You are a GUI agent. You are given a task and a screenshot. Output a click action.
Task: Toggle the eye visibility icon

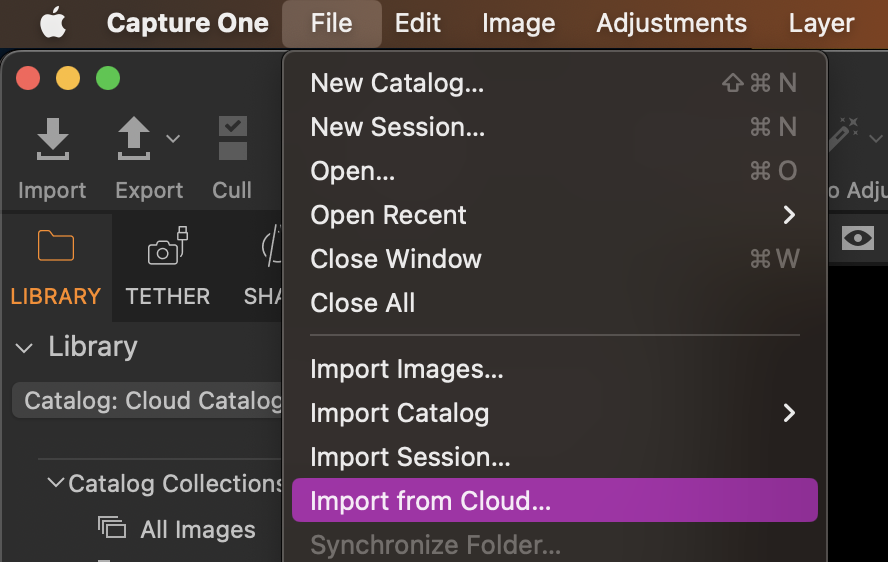[857, 238]
